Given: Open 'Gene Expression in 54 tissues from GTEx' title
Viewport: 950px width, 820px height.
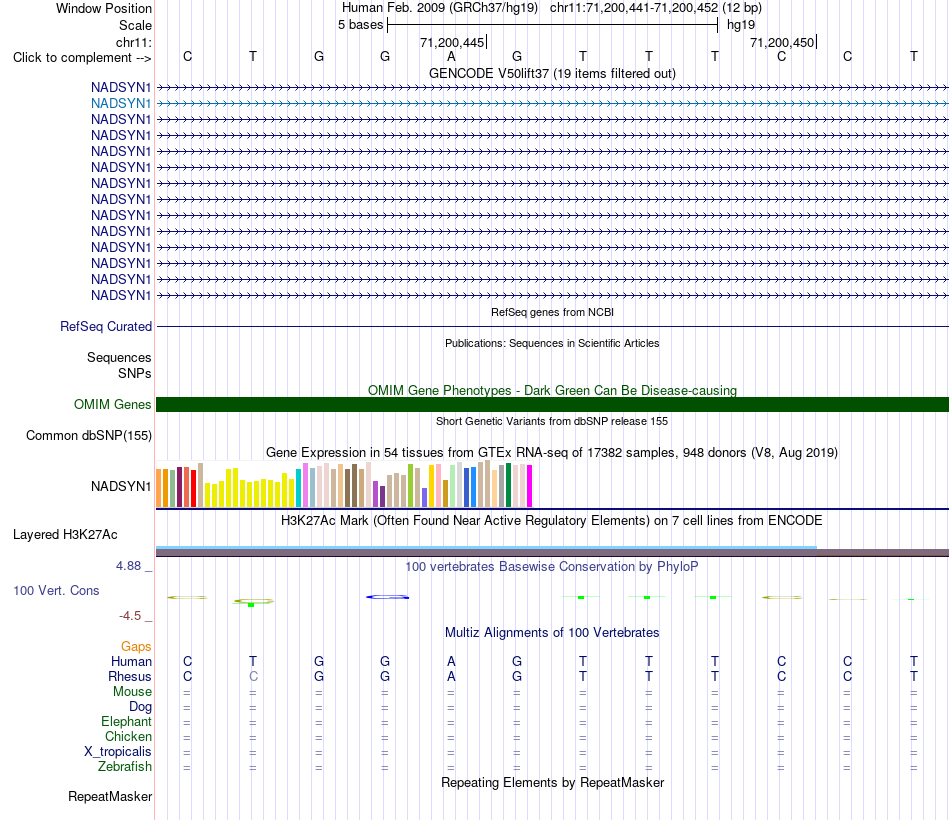Looking at the screenshot, I should point(552,453).
